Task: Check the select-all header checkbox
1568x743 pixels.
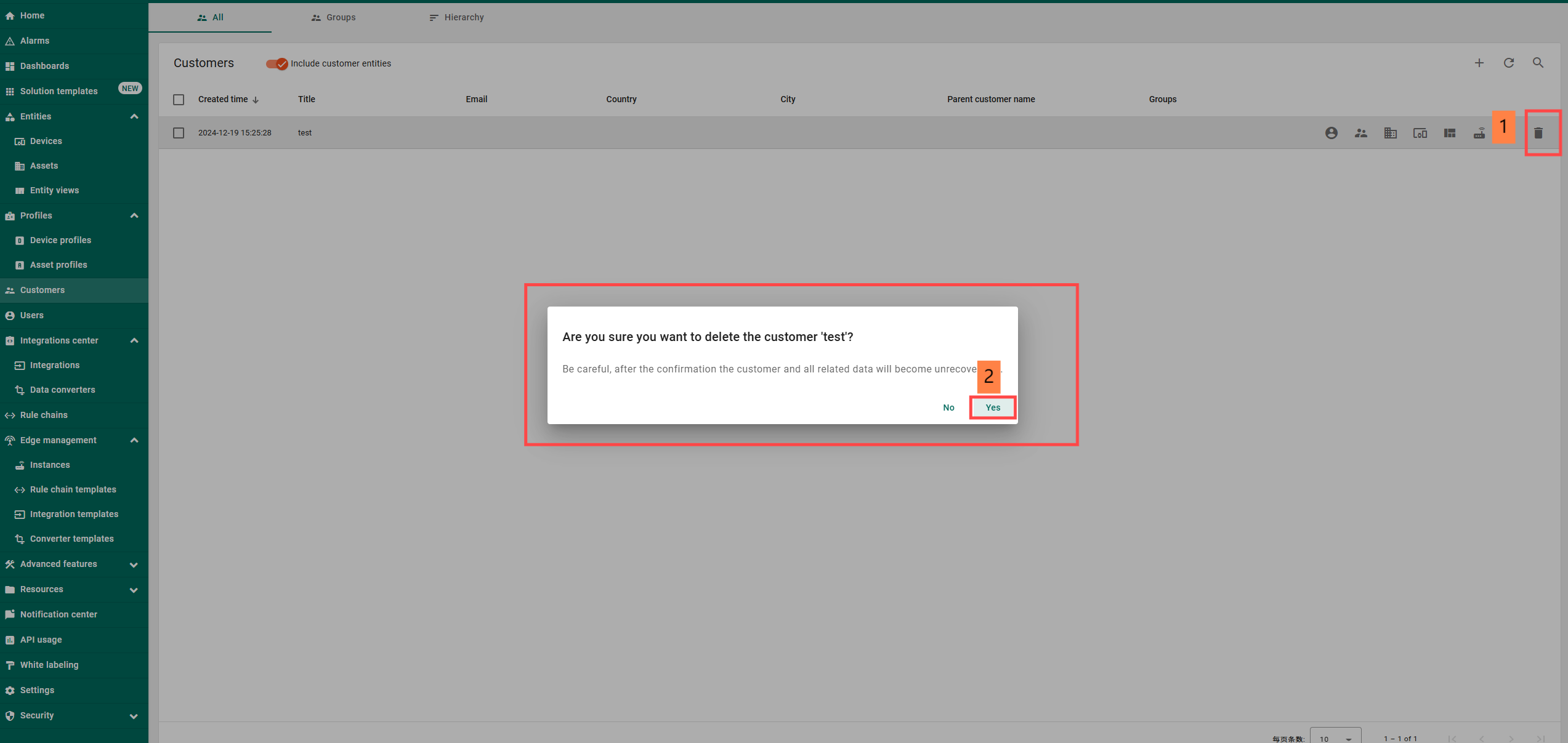Action: tap(179, 99)
